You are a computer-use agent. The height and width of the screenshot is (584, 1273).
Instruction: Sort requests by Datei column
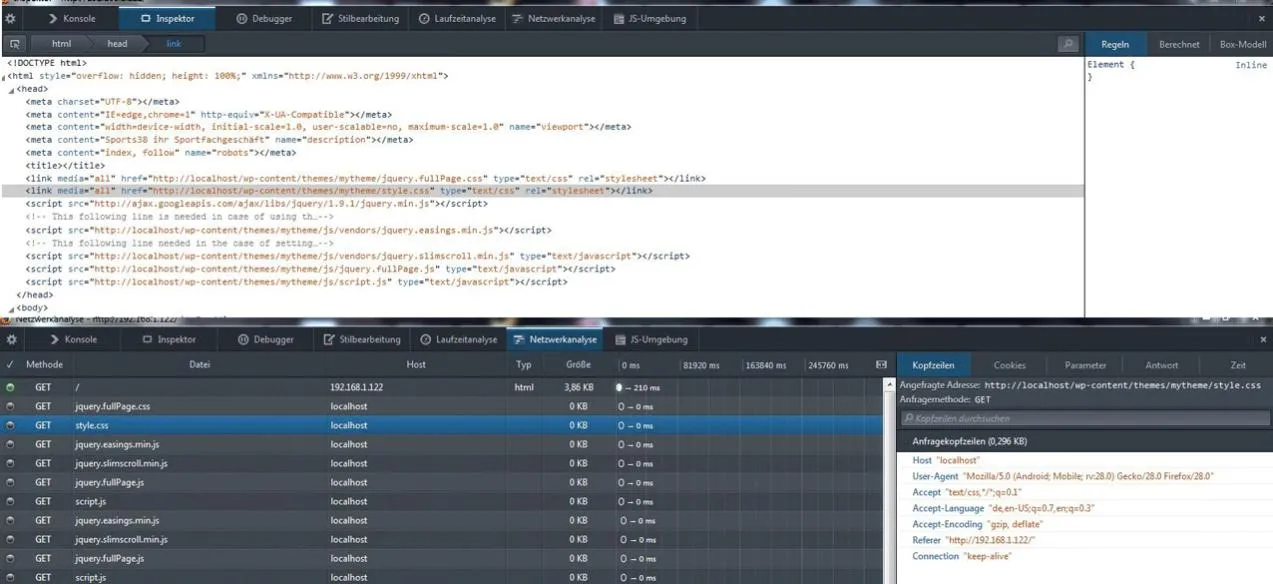point(200,365)
